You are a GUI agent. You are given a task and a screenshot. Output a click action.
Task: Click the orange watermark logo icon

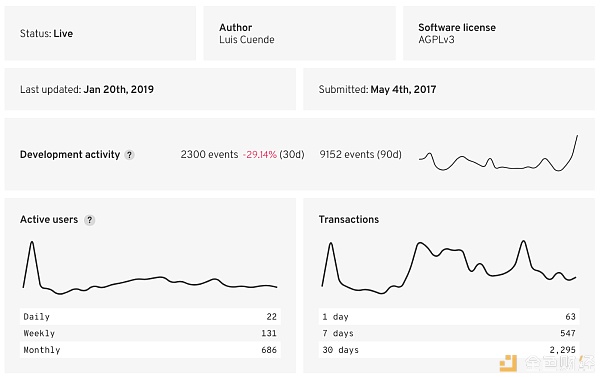pyautogui.click(x=508, y=362)
